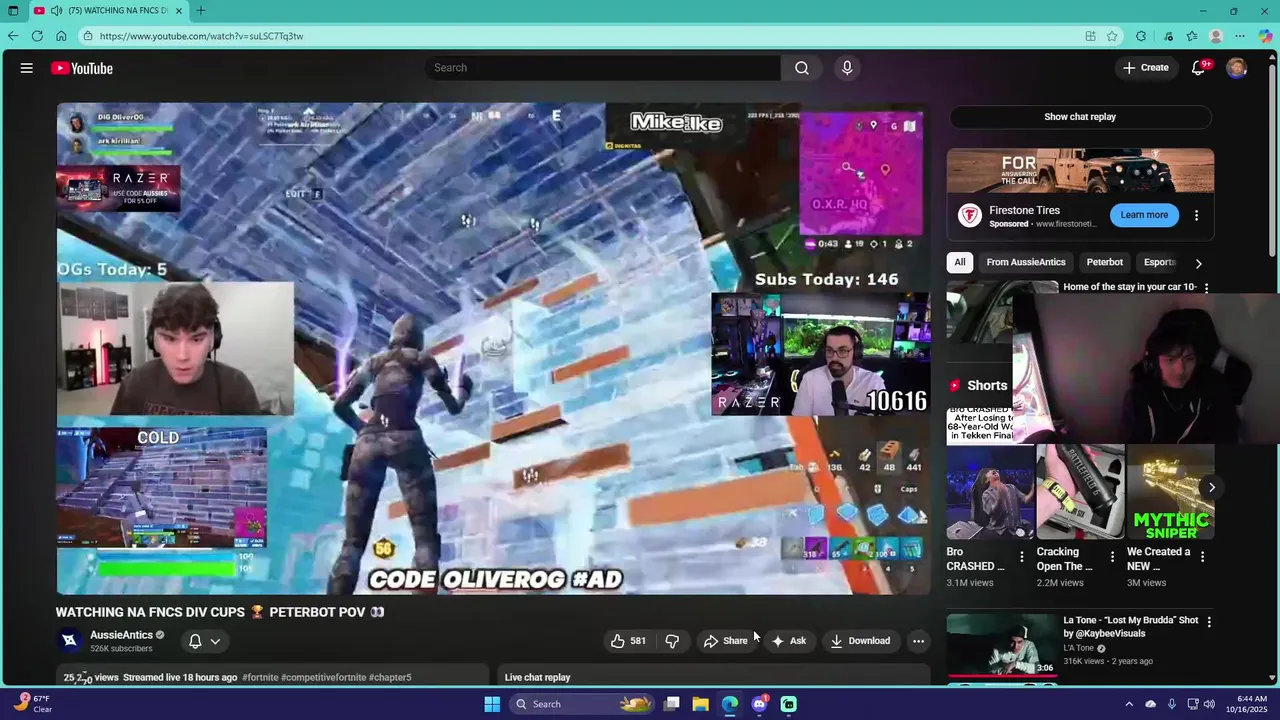Click the main video player
Viewport: 1280px width, 720px height.
493,349
